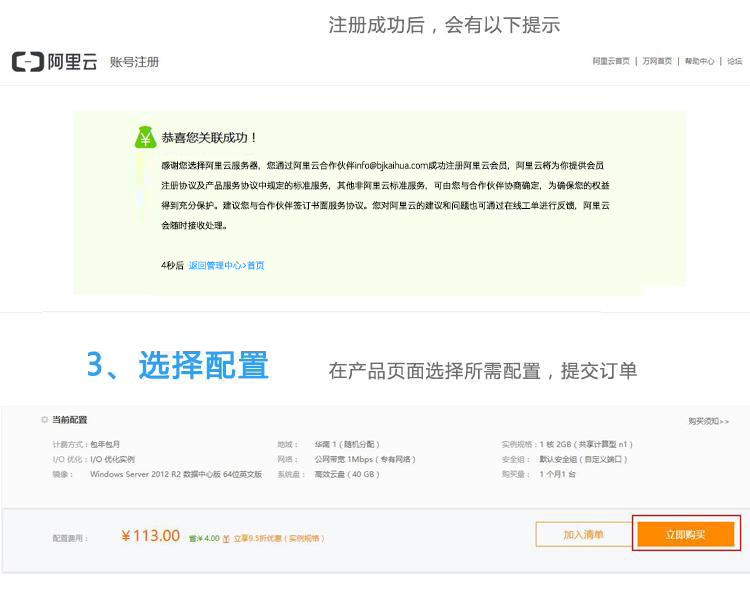This screenshot has height=609, width=750.
Task: Open the 万网首页 link
Action: point(657,61)
